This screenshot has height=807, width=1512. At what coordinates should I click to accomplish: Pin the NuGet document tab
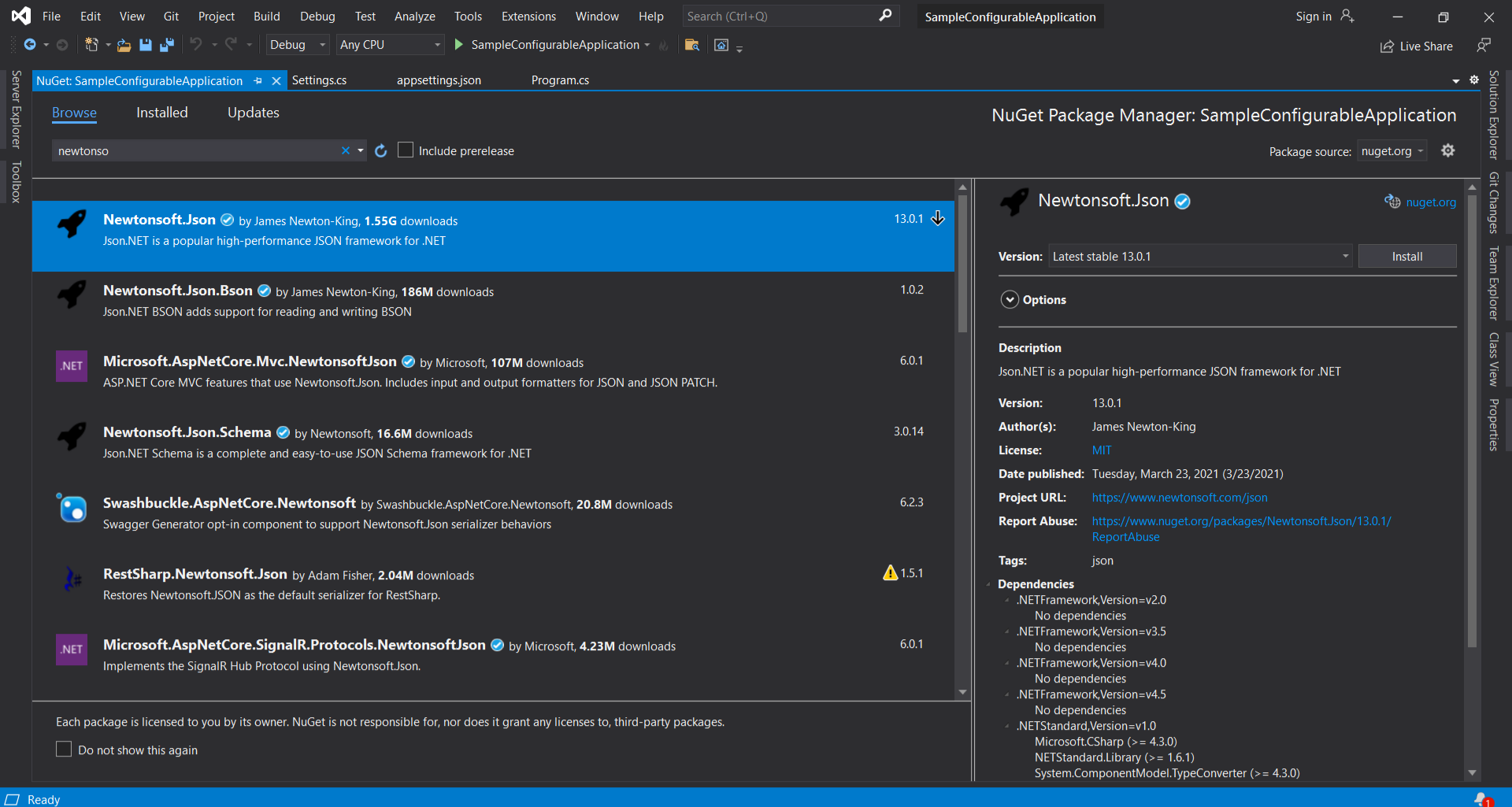point(258,80)
